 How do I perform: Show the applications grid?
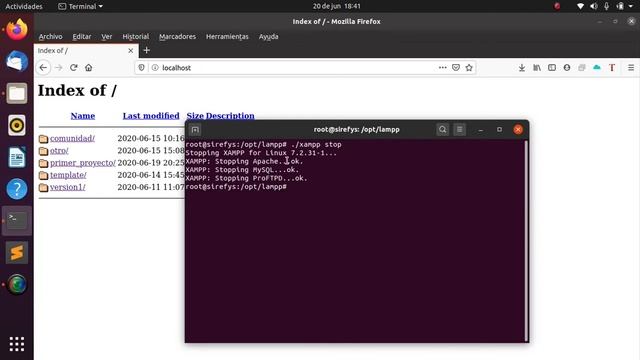coord(17,344)
